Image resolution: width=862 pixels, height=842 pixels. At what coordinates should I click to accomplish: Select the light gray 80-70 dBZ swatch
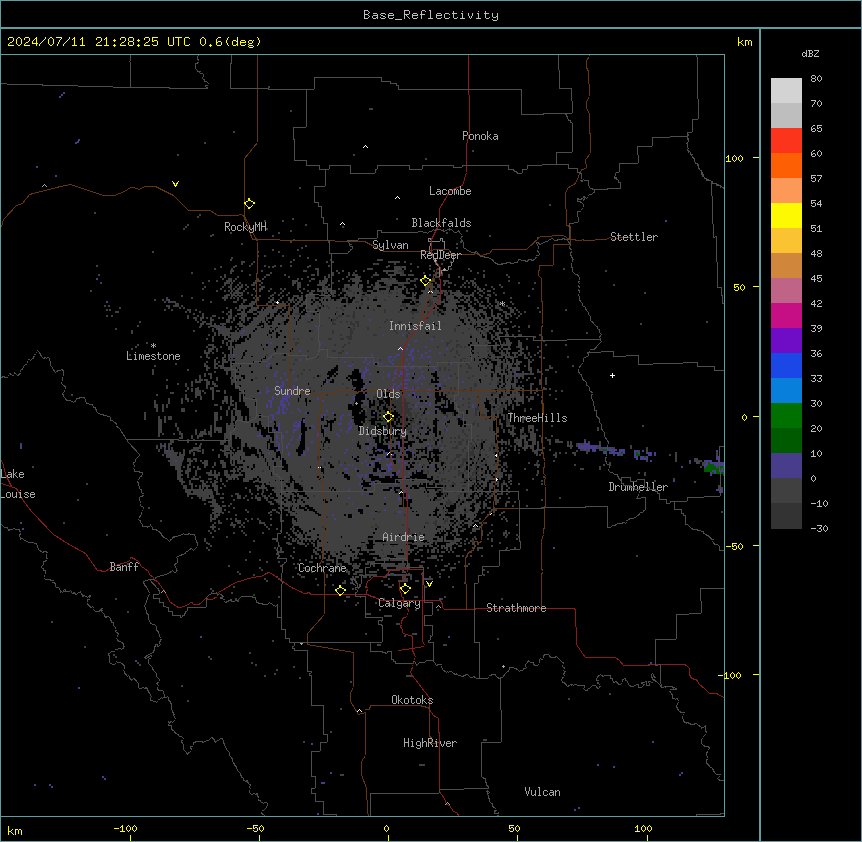[786, 90]
